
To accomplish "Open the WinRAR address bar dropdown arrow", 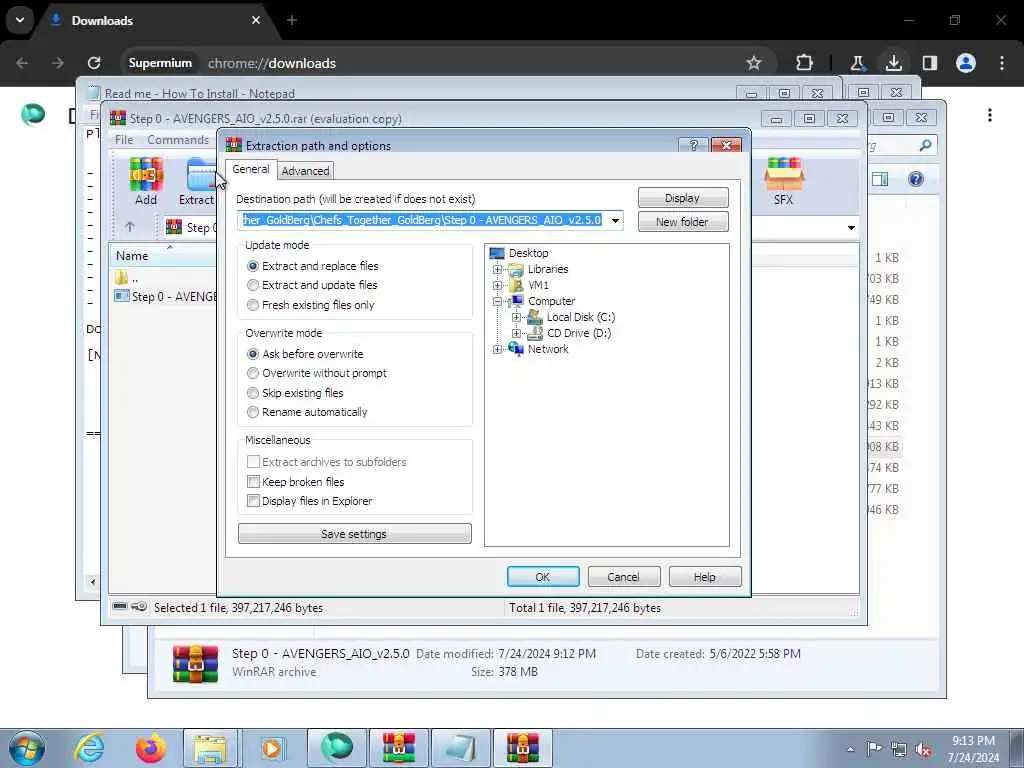I will [851, 227].
